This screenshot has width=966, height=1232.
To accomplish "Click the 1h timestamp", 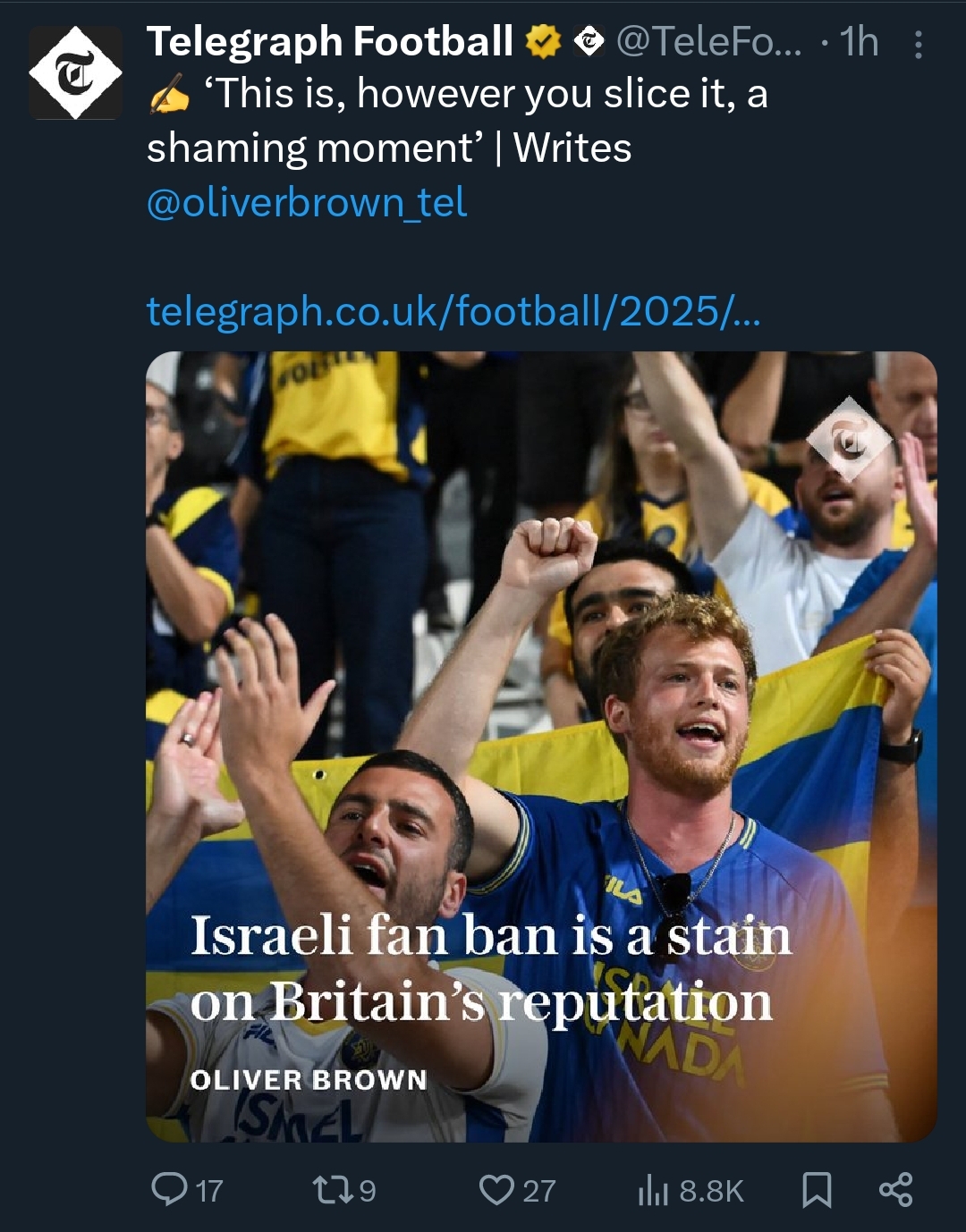I will click(860, 42).
